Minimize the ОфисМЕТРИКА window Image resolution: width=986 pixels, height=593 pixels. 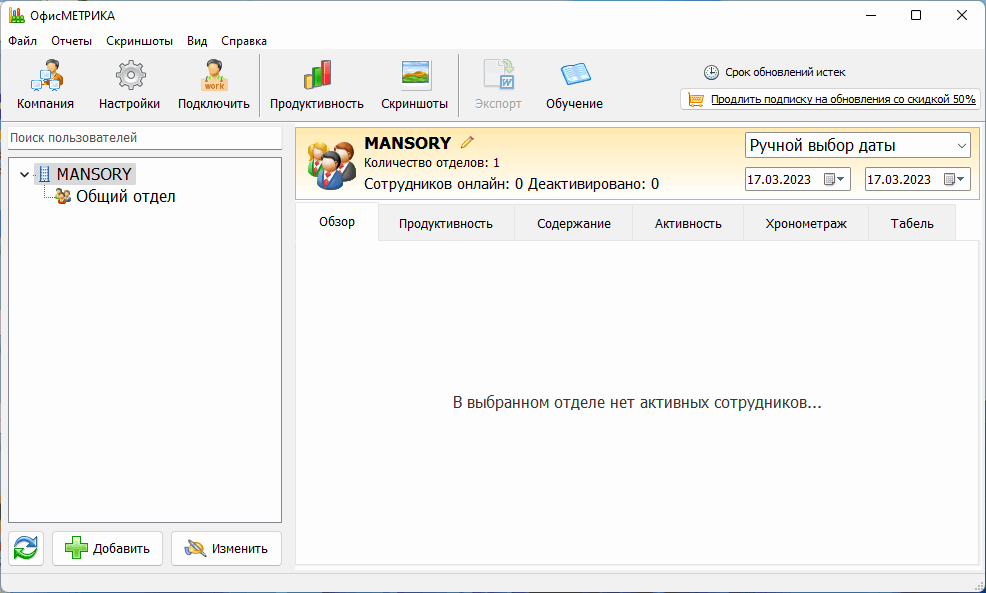coord(871,15)
